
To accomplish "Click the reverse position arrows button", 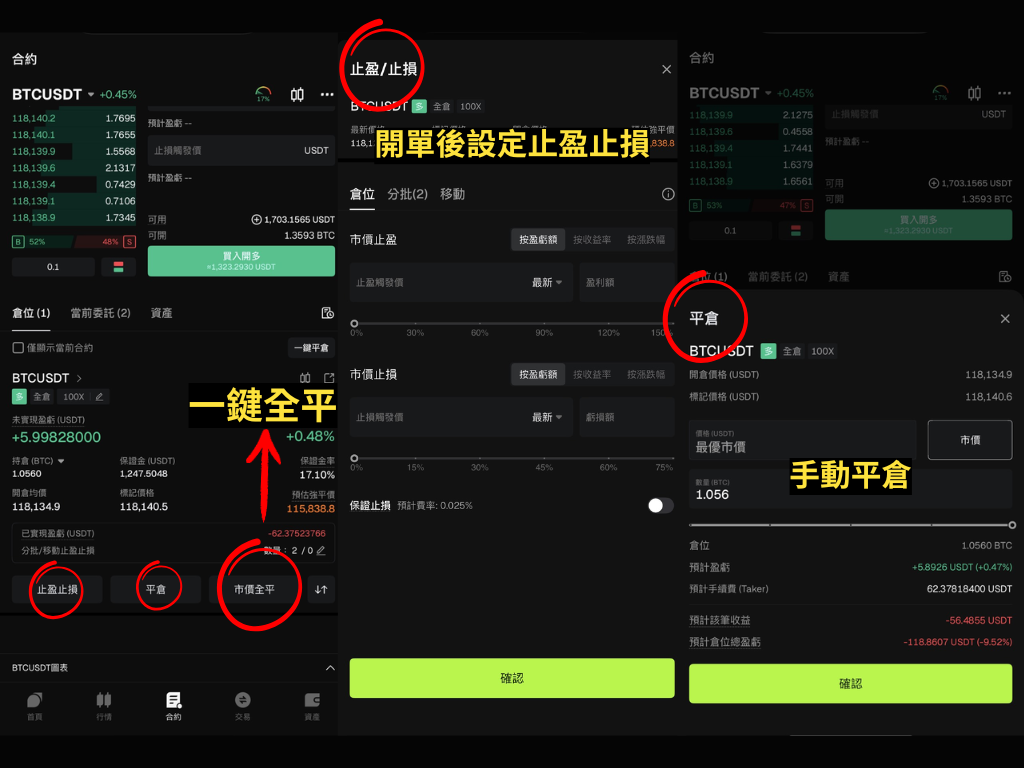I will pos(321,590).
